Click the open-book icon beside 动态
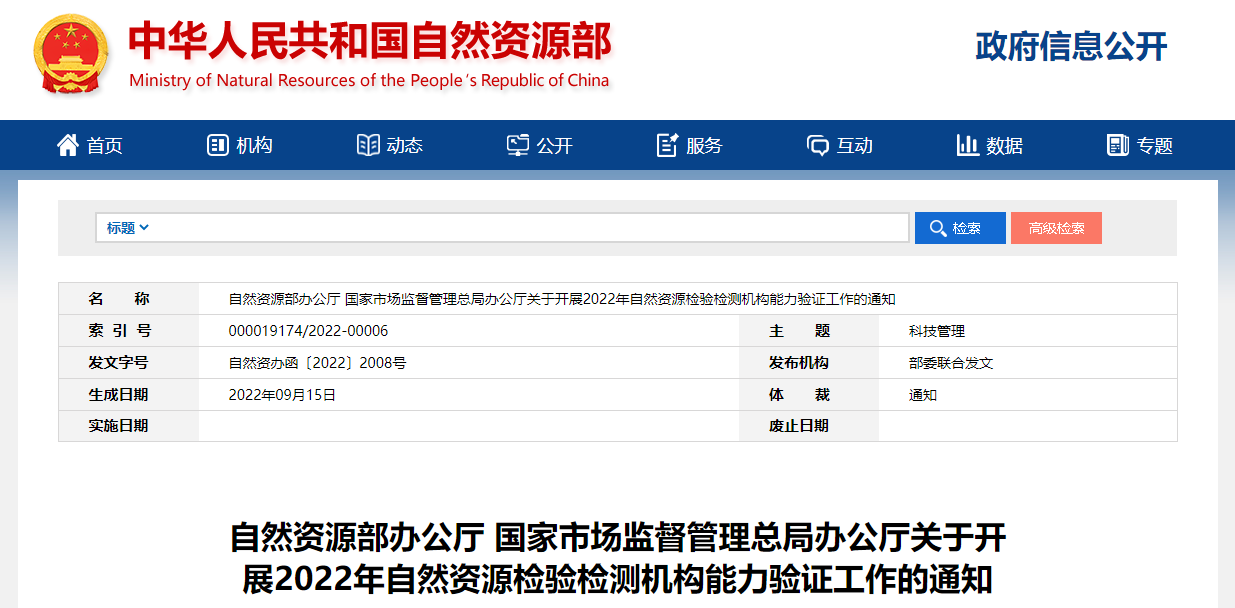1235x608 pixels. tap(368, 145)
